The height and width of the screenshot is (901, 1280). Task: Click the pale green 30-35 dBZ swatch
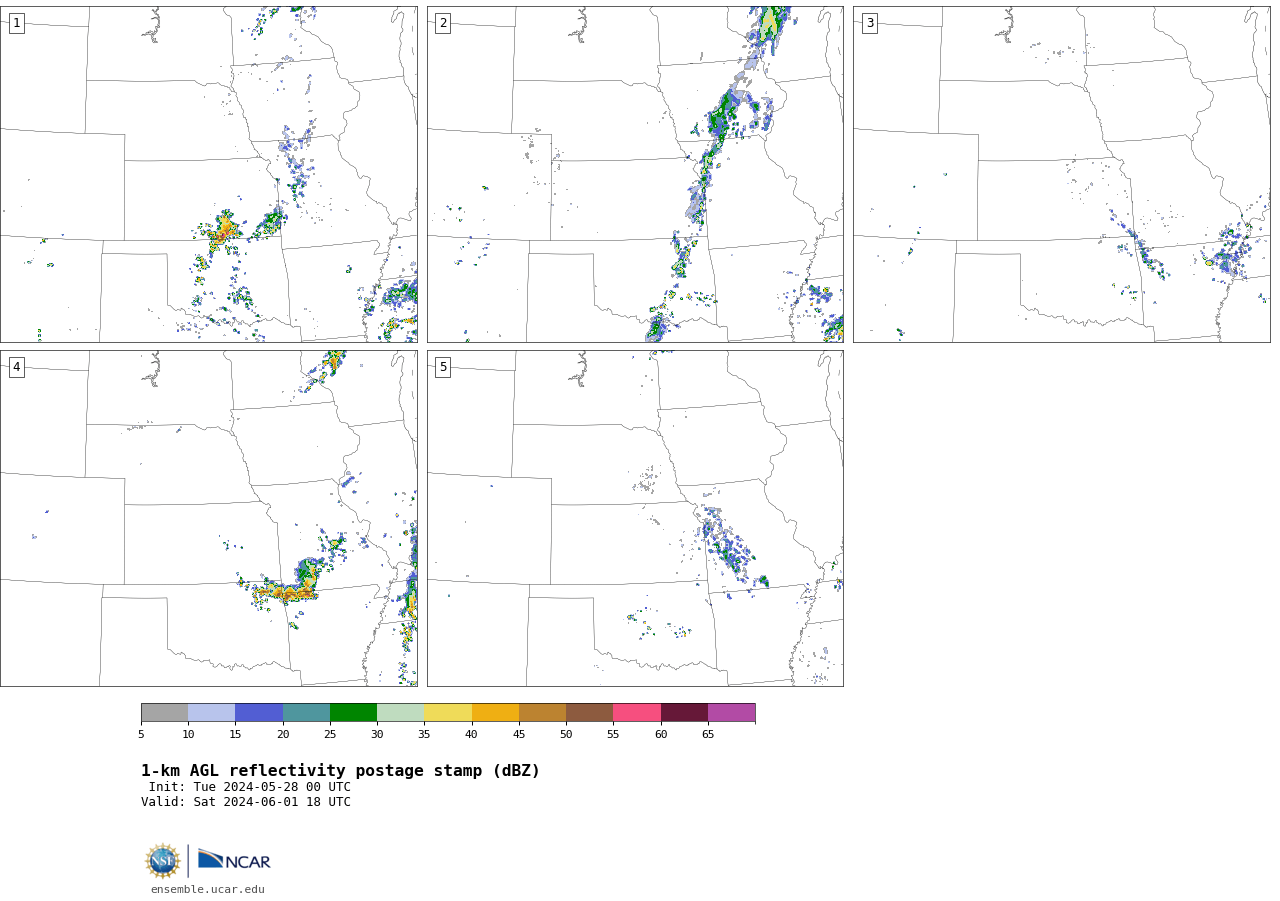pos(400,712)
